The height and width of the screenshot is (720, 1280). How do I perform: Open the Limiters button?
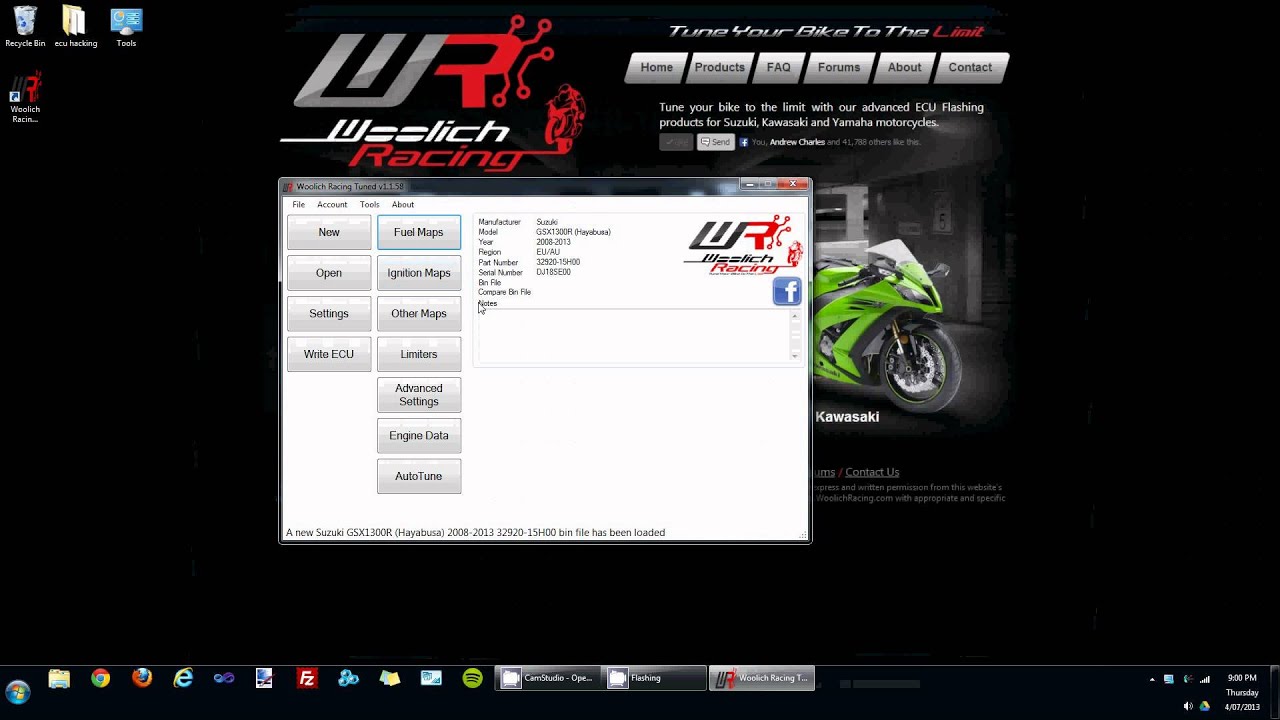tap(419, 354)
